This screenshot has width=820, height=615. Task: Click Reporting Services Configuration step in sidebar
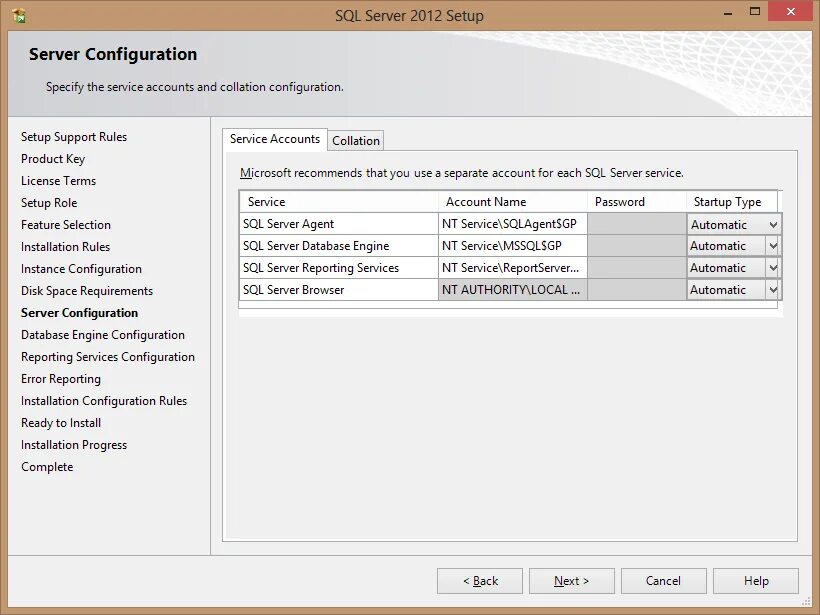click(x=108, y=357)
